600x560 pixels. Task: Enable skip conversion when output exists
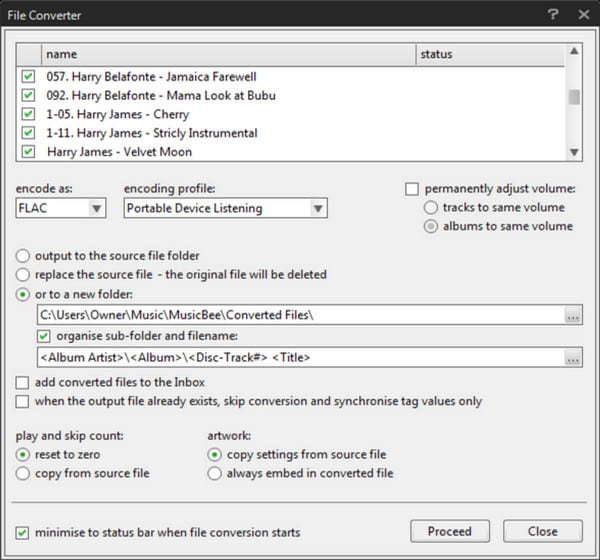(22, 402)
